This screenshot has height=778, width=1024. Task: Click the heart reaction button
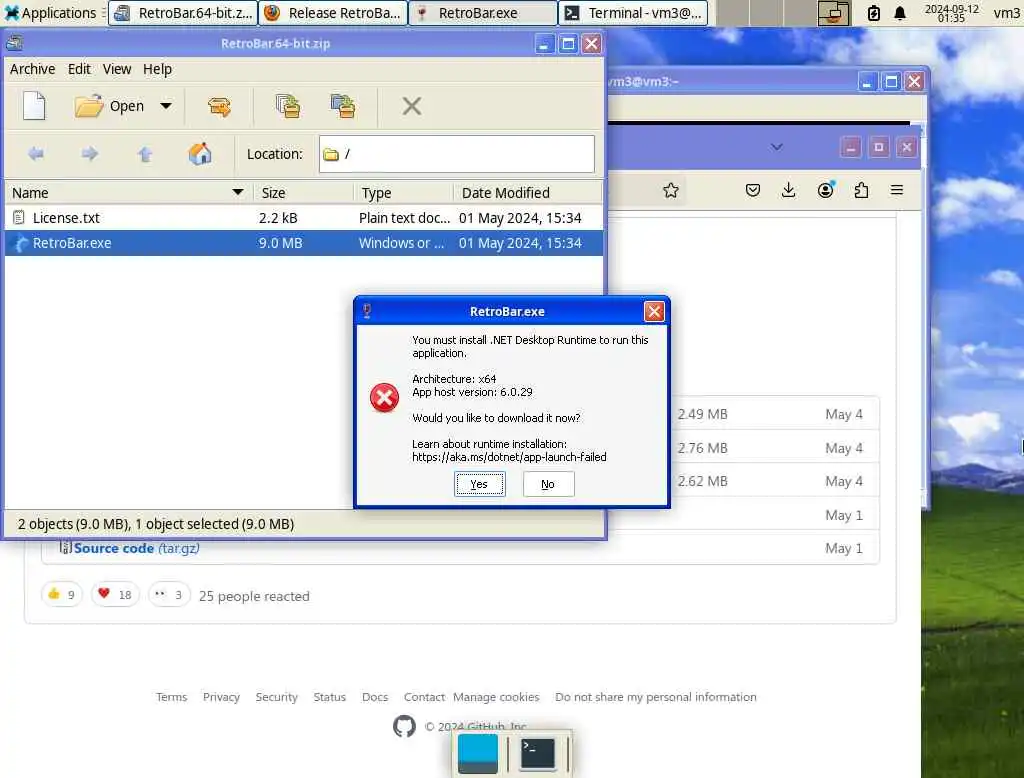[x=115, y=594]
